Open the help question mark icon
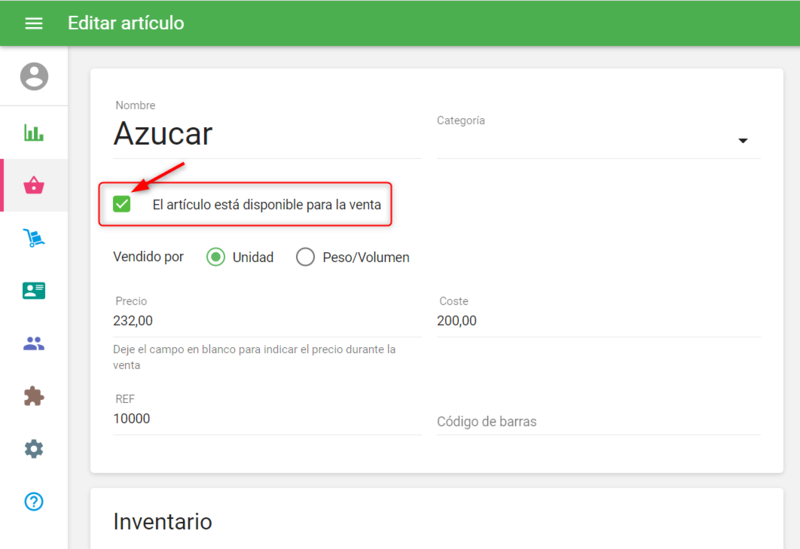The height and width of the screenshot is (549, 800). coord(34,502)
